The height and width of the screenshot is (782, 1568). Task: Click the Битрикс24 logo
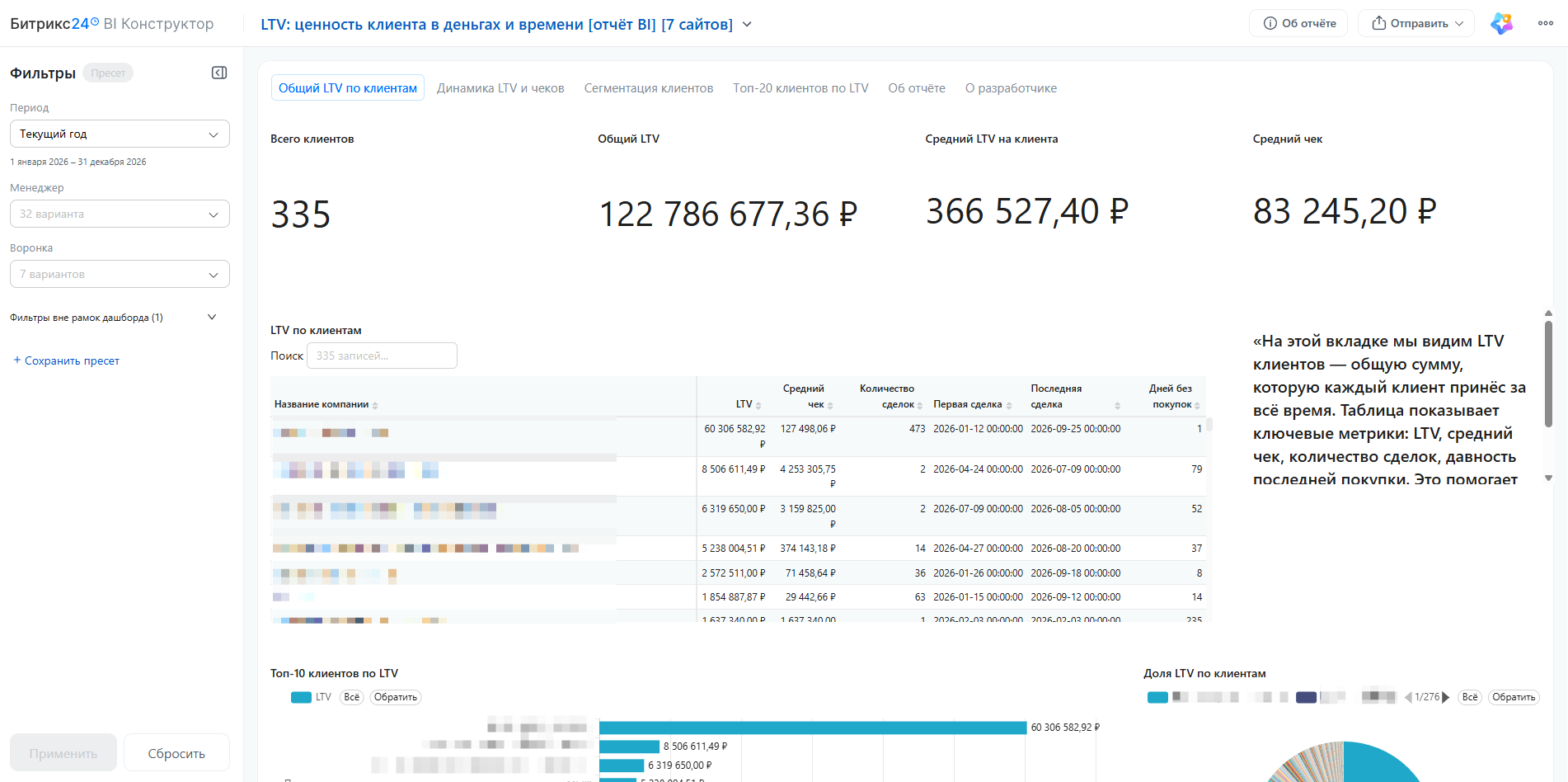point(54,24)
